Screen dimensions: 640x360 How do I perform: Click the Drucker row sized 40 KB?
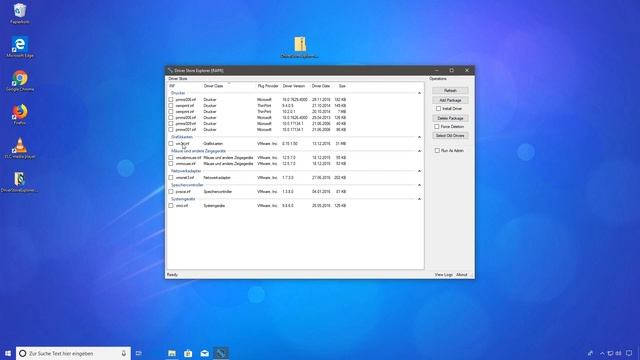pos(258,123)
